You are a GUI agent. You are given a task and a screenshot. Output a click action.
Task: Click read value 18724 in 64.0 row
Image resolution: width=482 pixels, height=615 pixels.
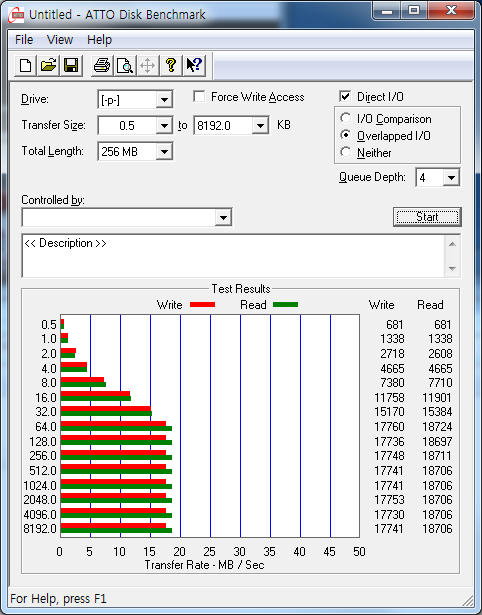437,427
